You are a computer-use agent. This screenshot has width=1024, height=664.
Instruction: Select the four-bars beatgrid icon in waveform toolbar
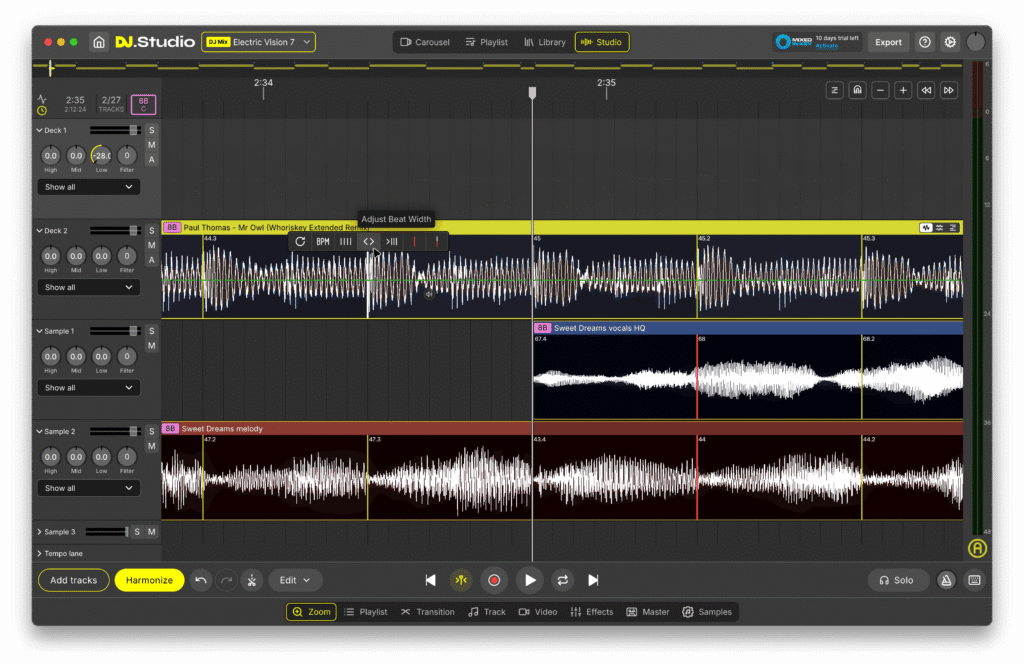345,242
